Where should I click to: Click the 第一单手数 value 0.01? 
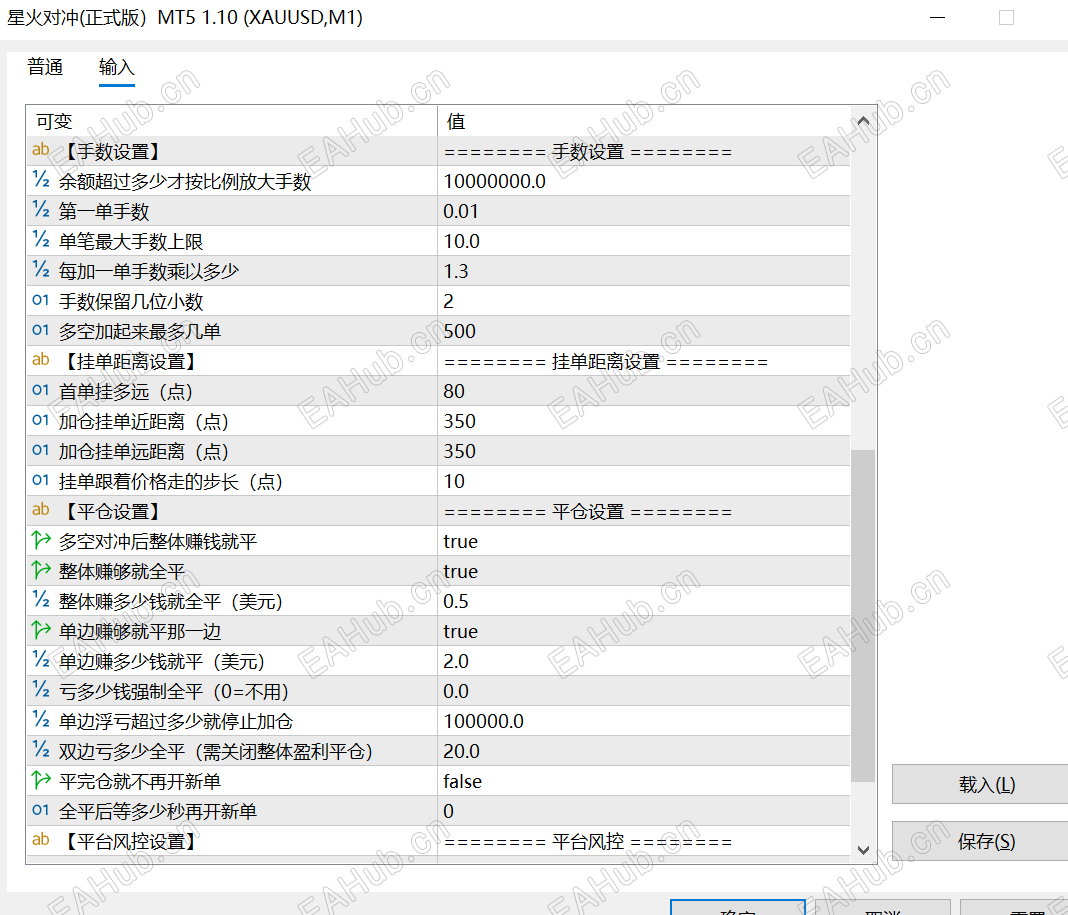click(x=461, y=211)
